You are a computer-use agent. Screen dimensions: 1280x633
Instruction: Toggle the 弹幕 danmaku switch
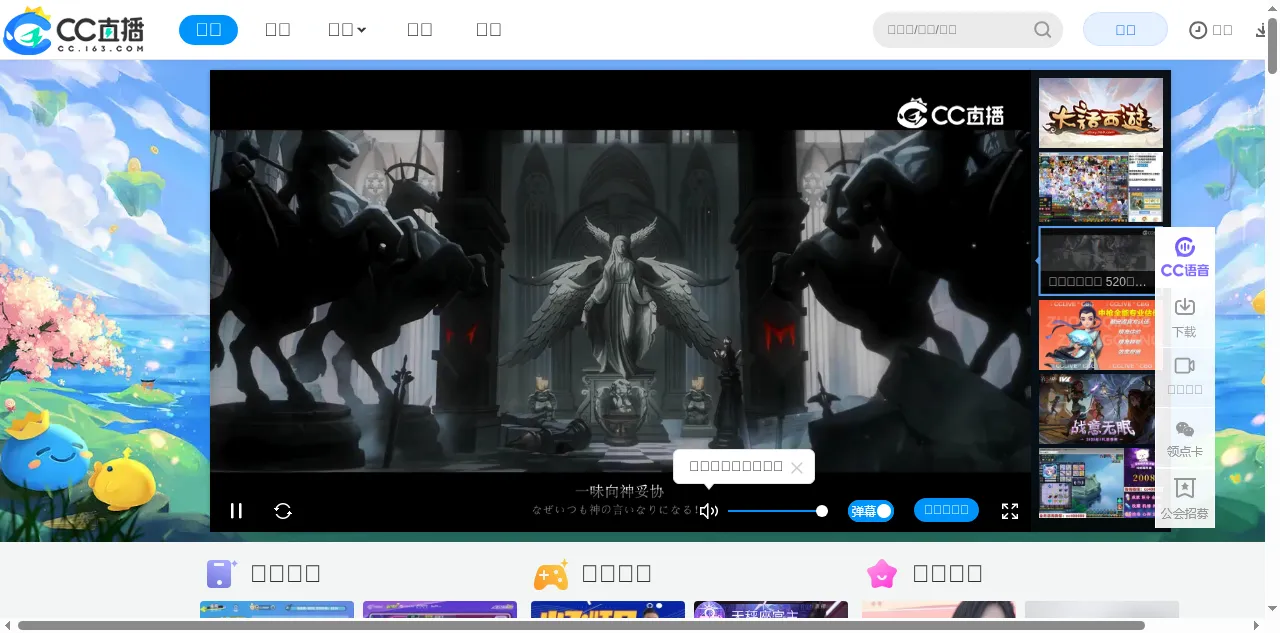tap(871, 511)
